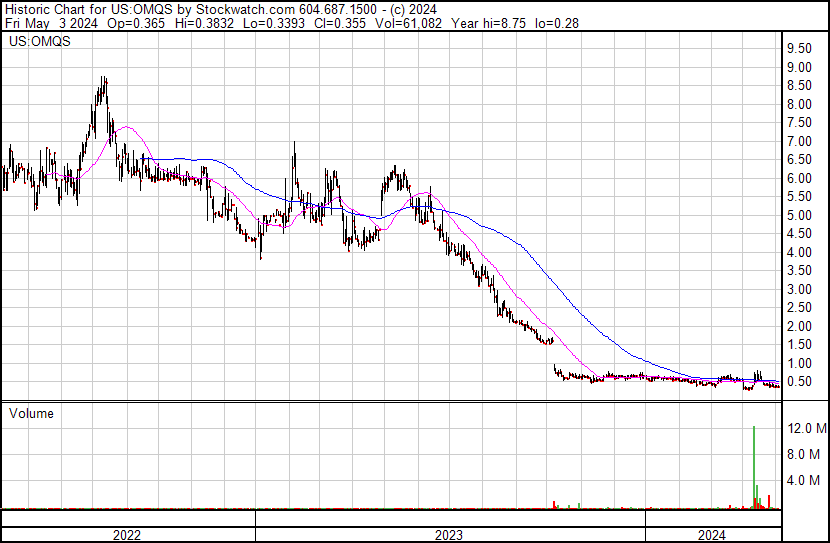
Task: Click the Year hi=8.75 text
Action: pos(489,23)
